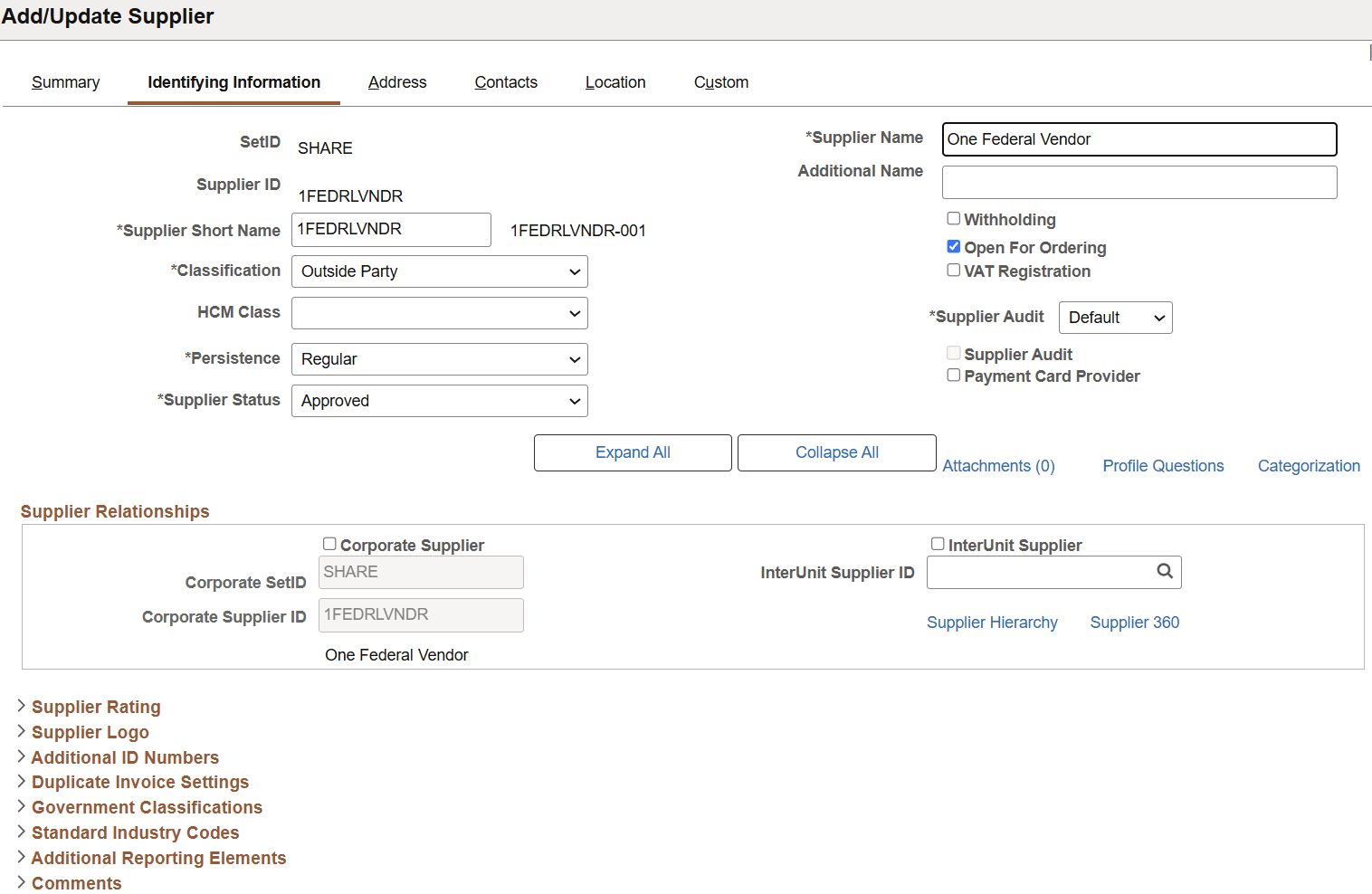Click the Expand All button

[632, 452]
